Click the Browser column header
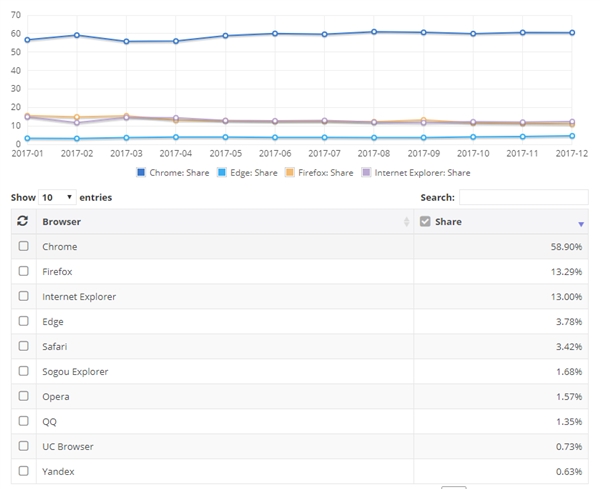This screenshot has height=489, width=600. [x=62, y=221]
